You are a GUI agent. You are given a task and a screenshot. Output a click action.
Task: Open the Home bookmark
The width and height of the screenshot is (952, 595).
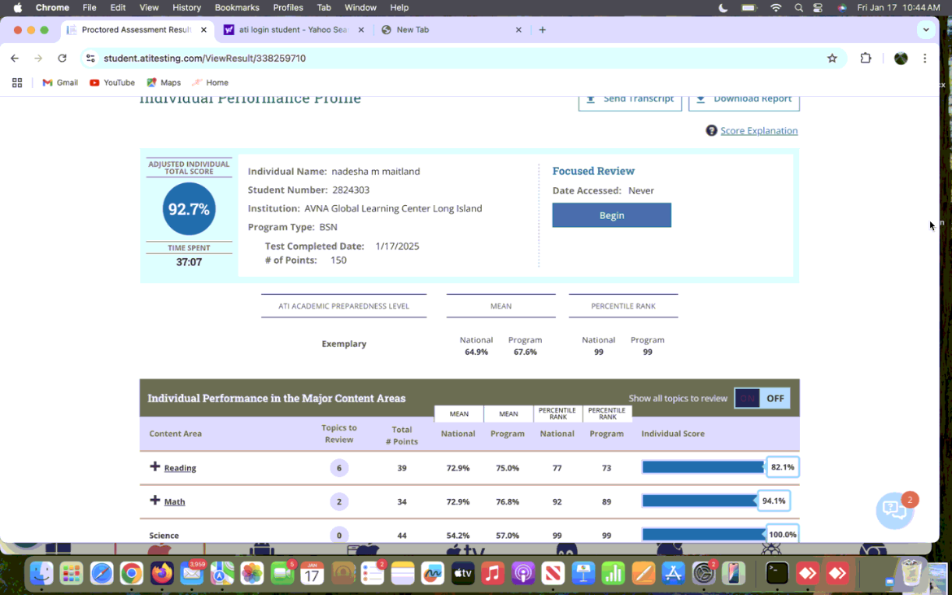(x=210, y=83)
